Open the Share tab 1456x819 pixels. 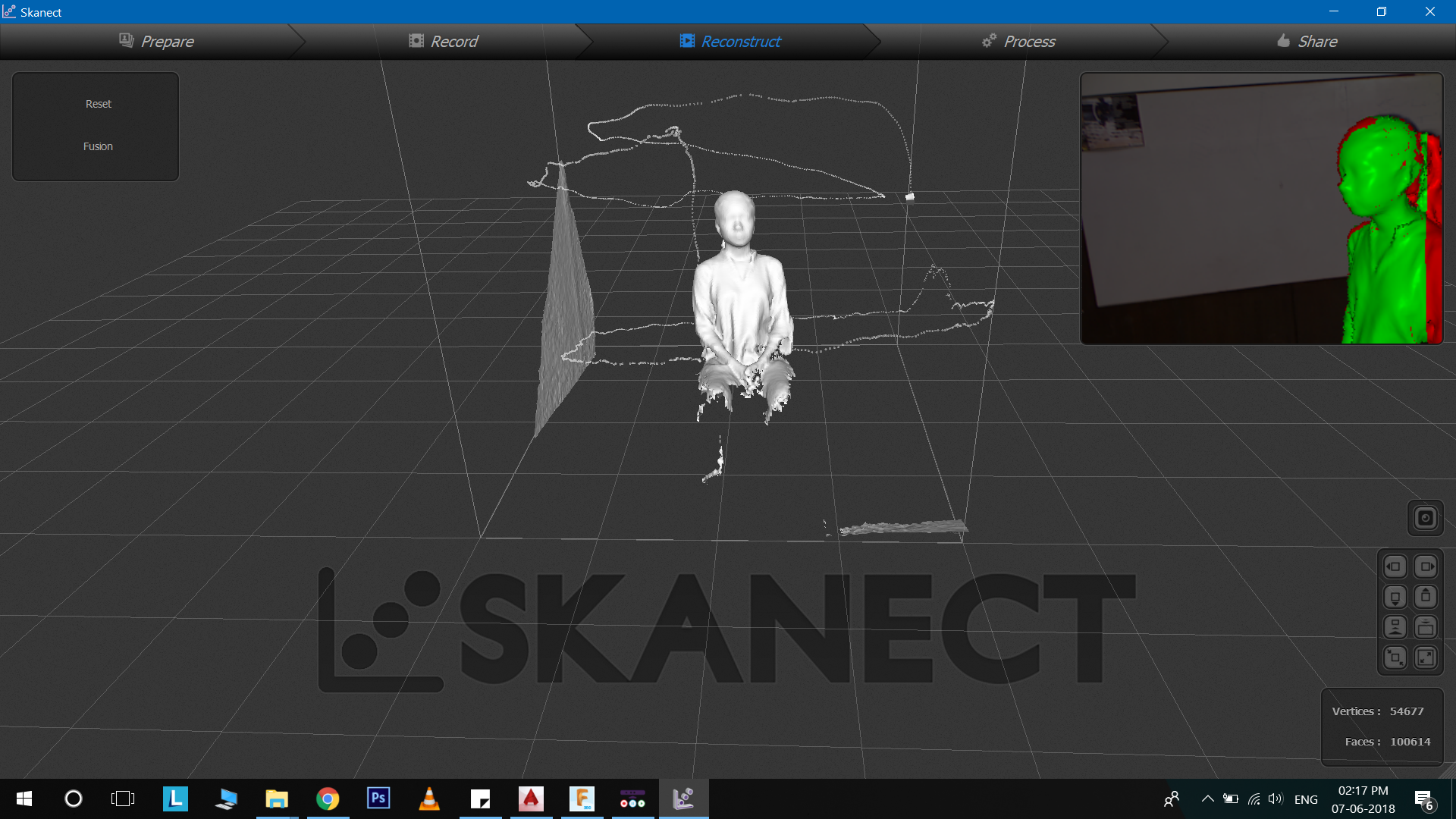pyautogui.click(x=1307, y=41)
